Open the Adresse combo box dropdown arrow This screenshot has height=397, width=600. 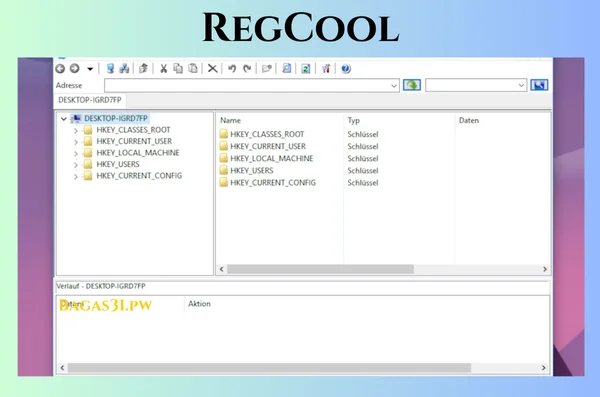tap(394, 86)
